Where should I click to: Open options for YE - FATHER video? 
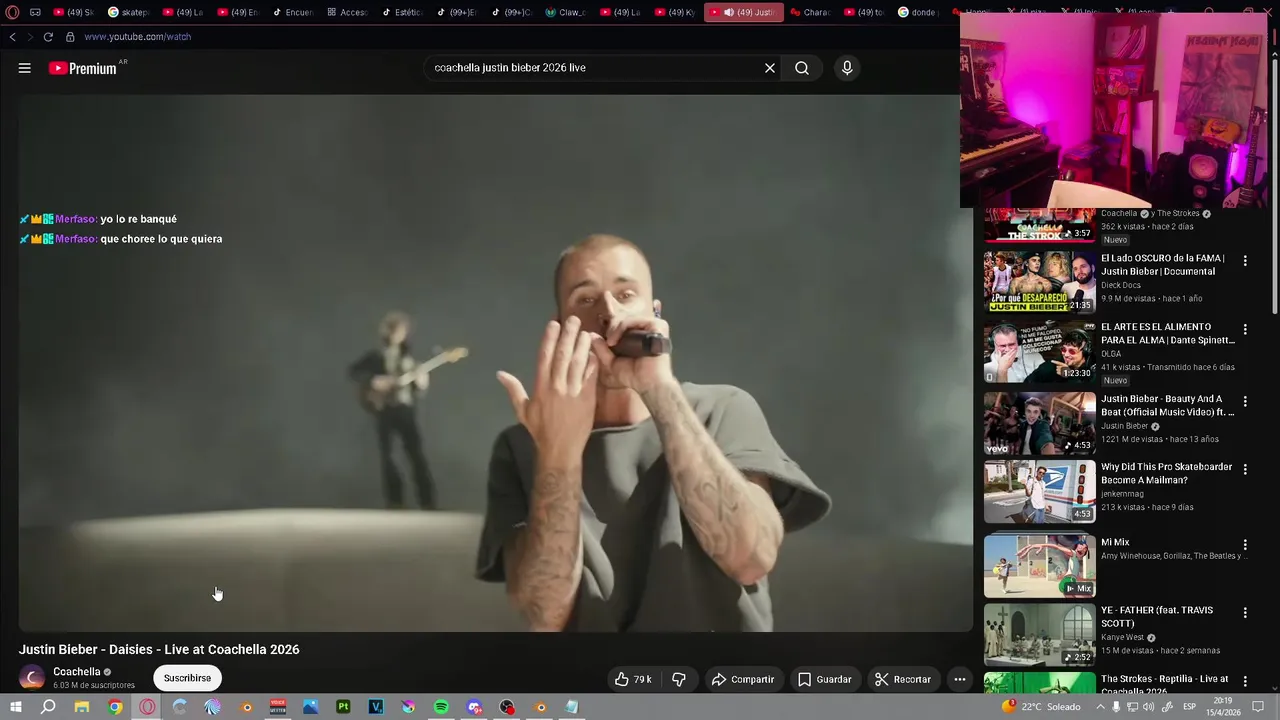1245,612
